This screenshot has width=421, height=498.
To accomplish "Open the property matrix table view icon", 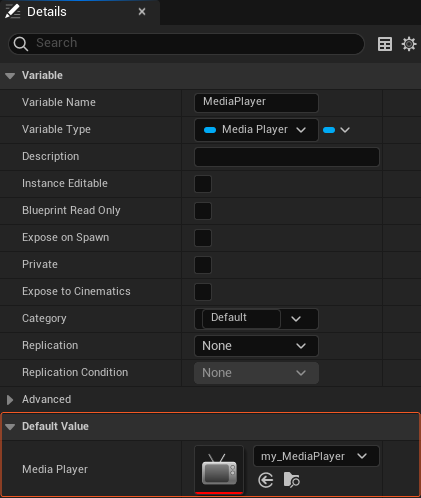I will tap(385, 44).
